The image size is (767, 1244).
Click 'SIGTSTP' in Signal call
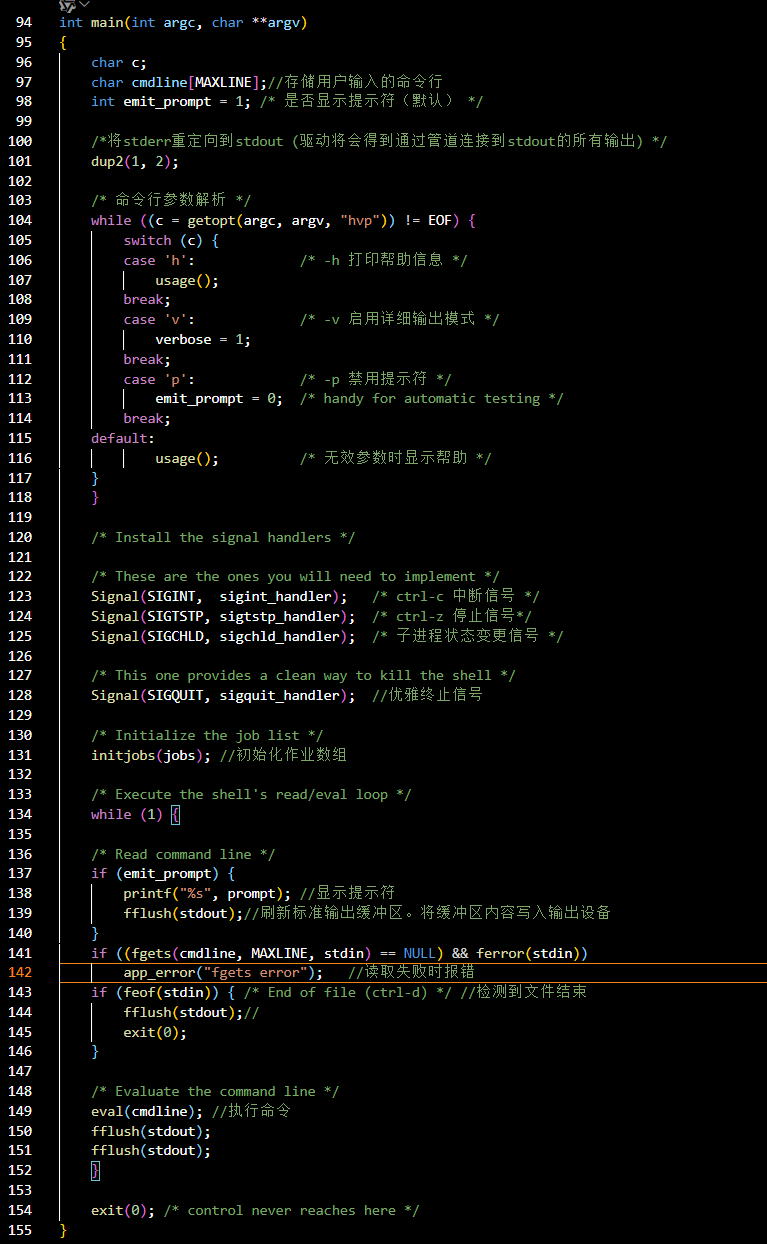pos(175,616)
